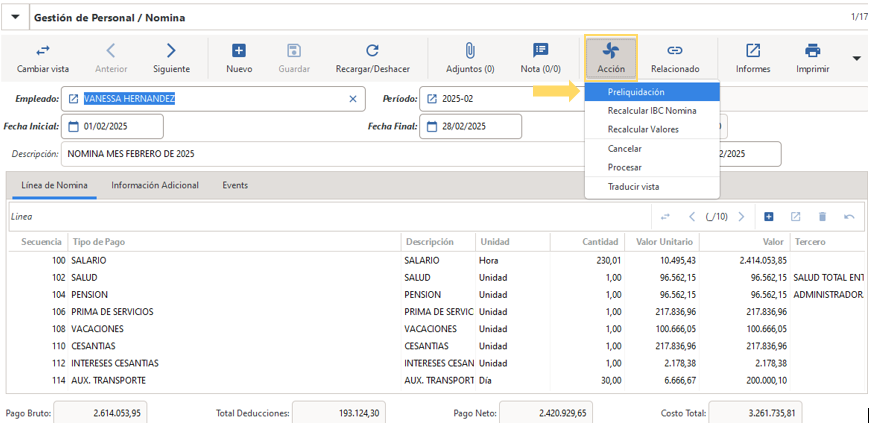Open Fecha Final calendar icon
This screenshot has width=869, height=423.
click(x=432, y=126)
